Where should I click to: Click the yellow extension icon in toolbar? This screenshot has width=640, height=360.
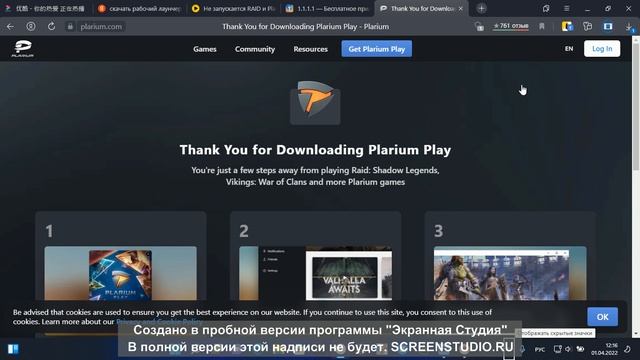click(x=567, y=27)
